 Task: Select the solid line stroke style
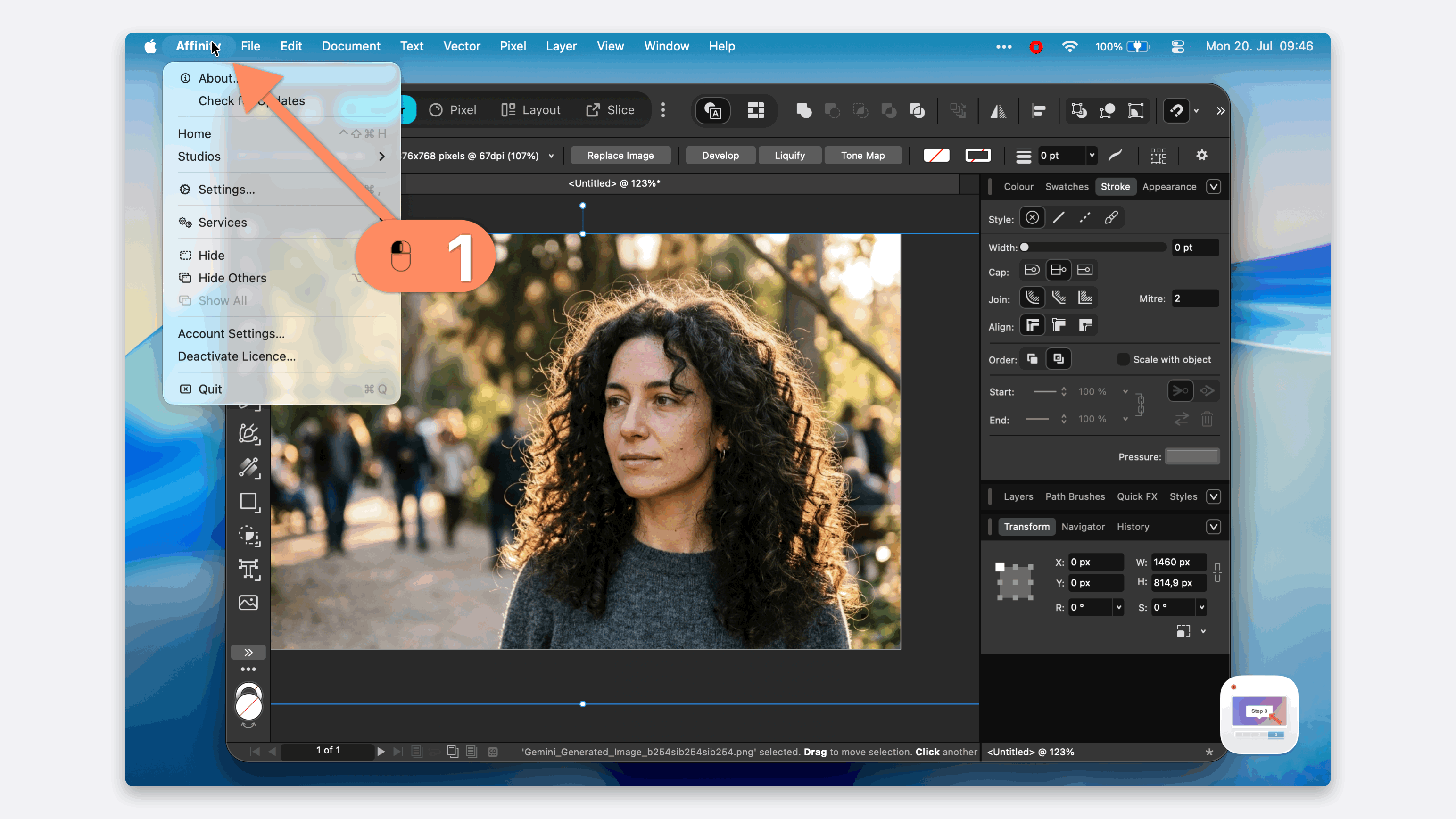coord(1058,218)
